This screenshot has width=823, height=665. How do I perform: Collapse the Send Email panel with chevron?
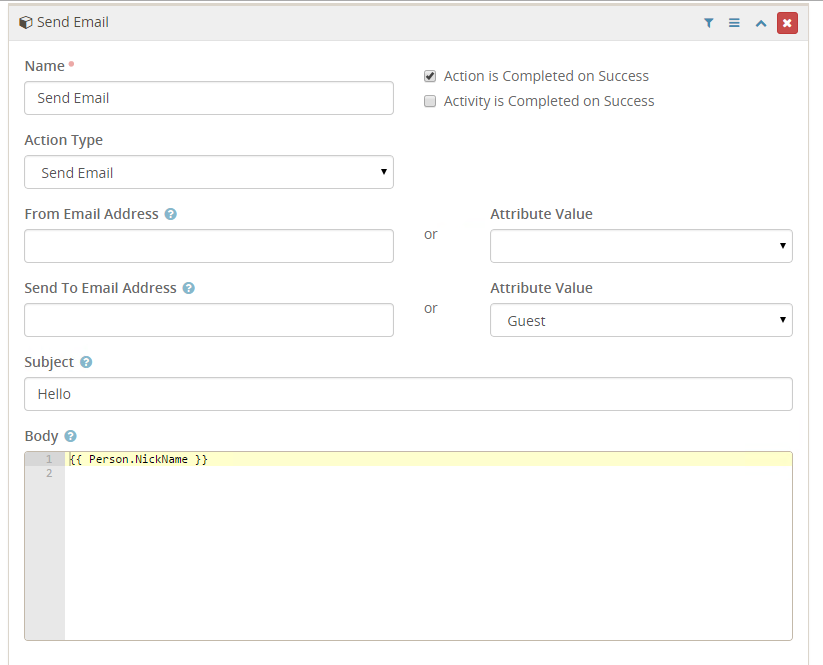[x=760, y=22]
